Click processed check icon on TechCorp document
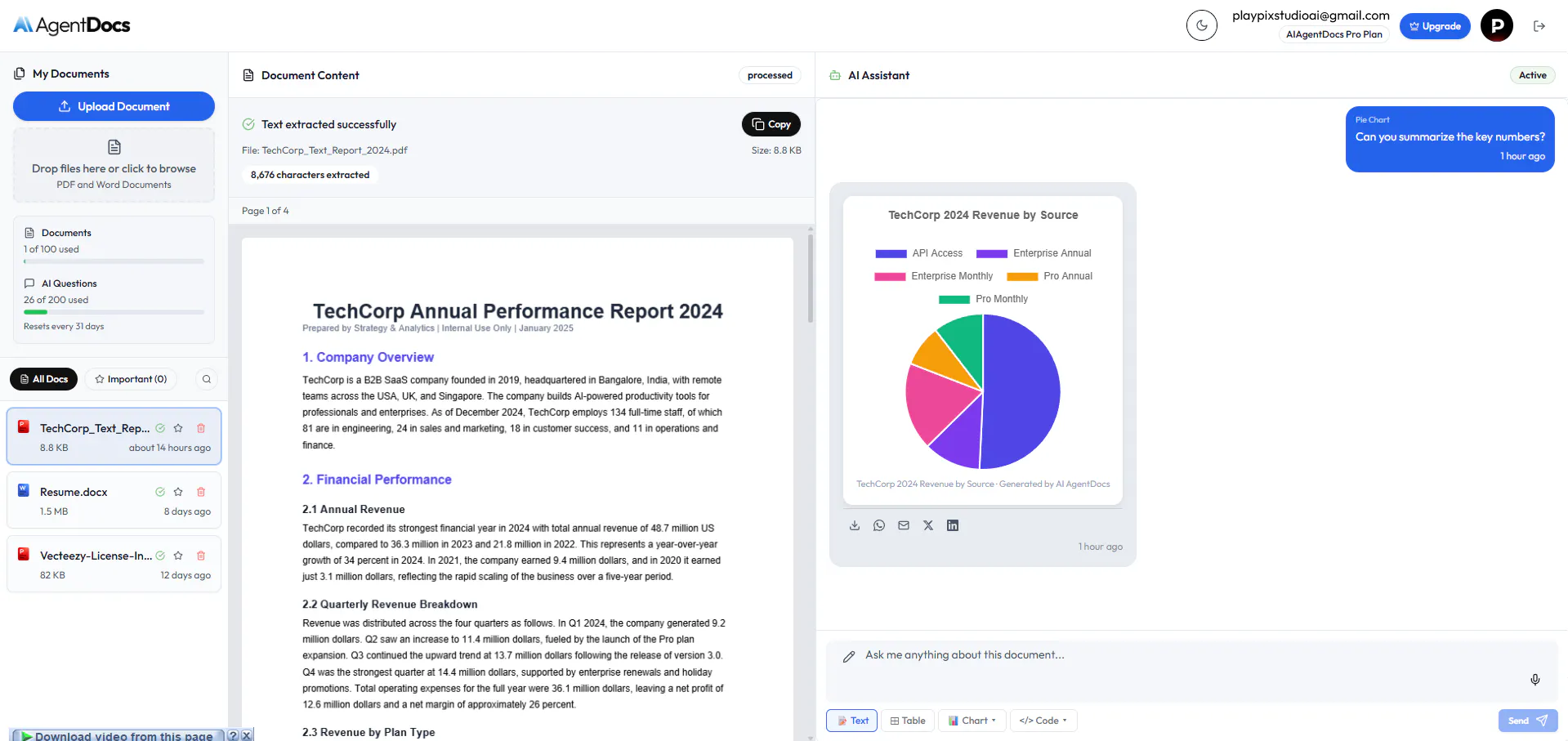Image resolution: width=1568 pixels, height=741 pixels. point(160,428)
